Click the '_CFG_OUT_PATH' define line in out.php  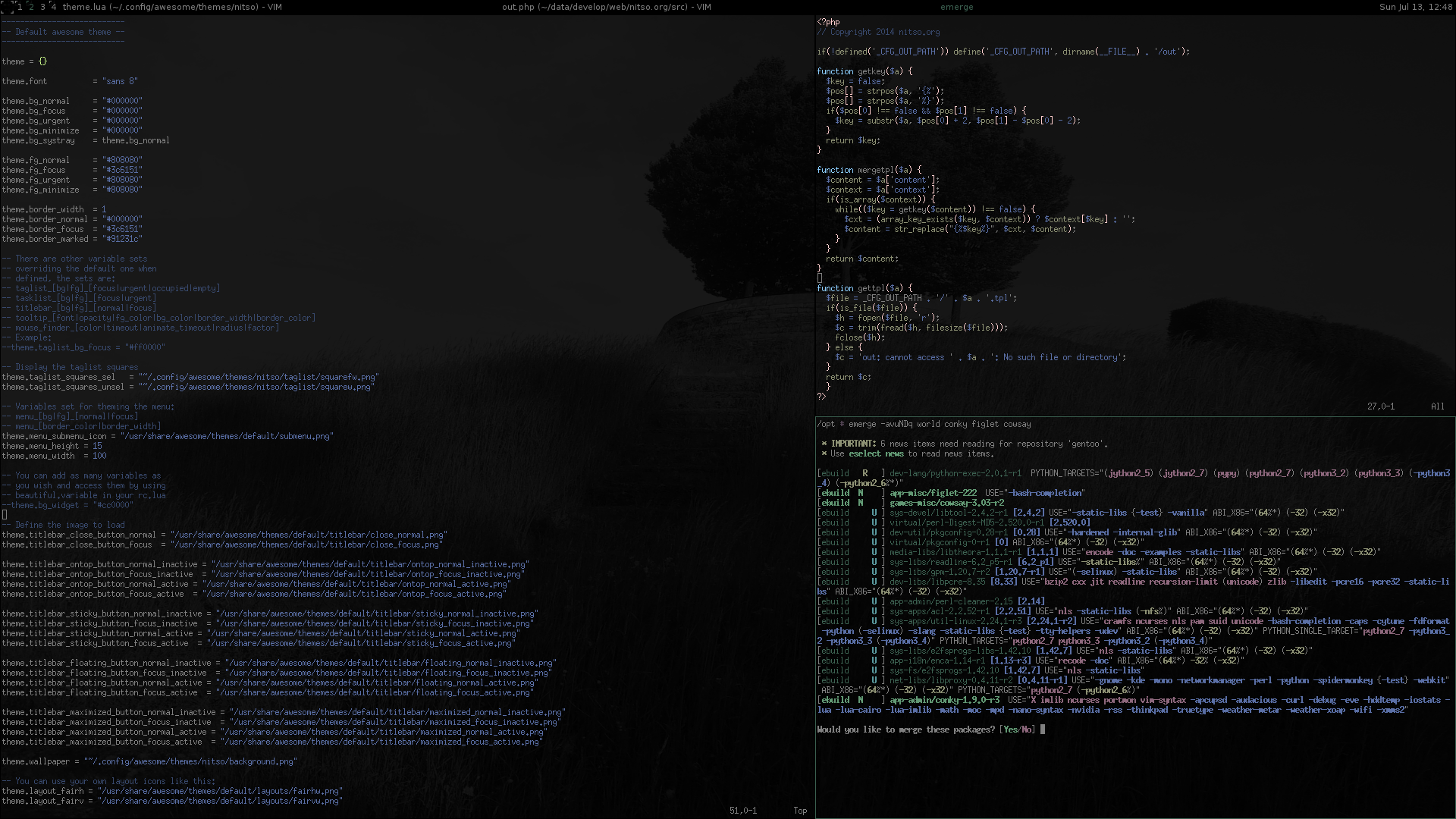[1003, 52]
